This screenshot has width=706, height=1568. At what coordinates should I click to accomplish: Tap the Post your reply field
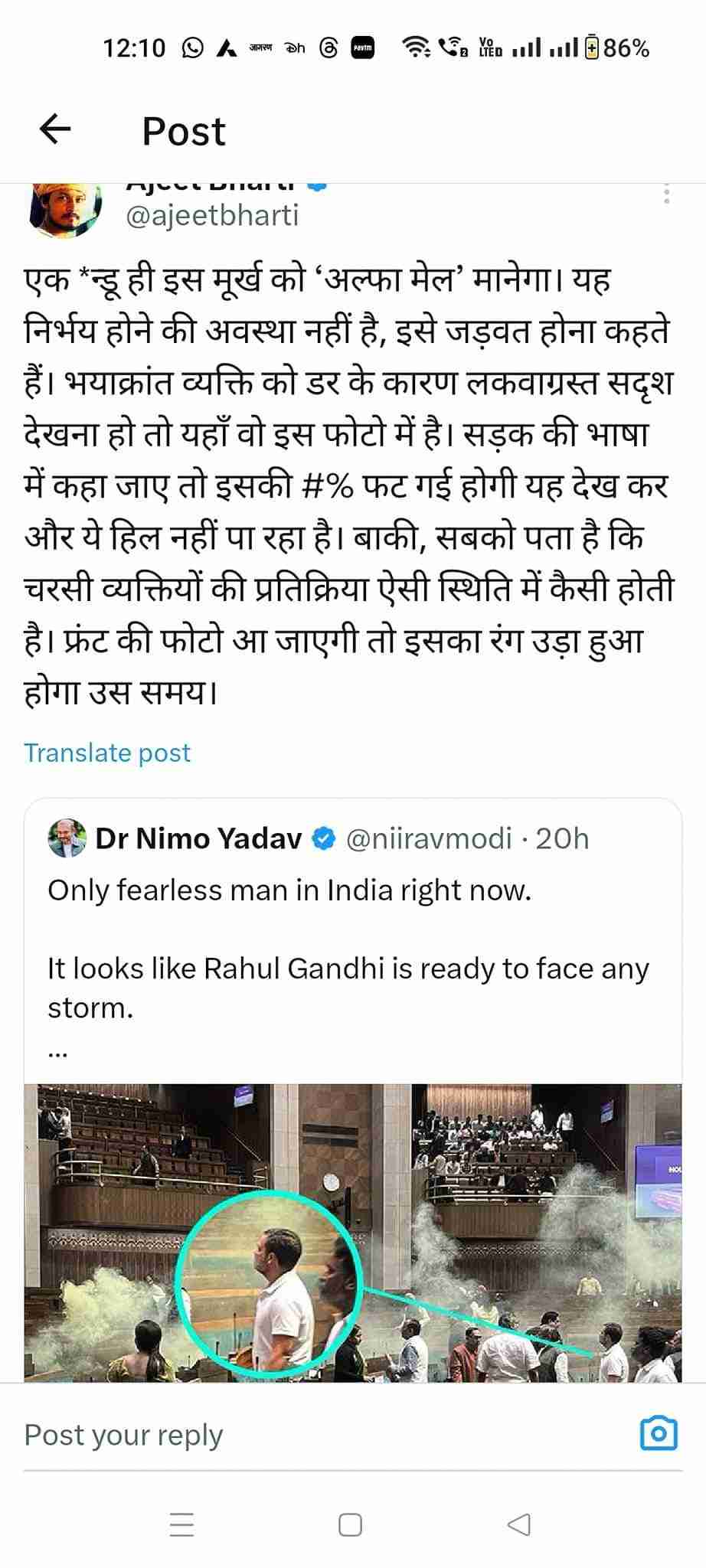point(306,1434)
